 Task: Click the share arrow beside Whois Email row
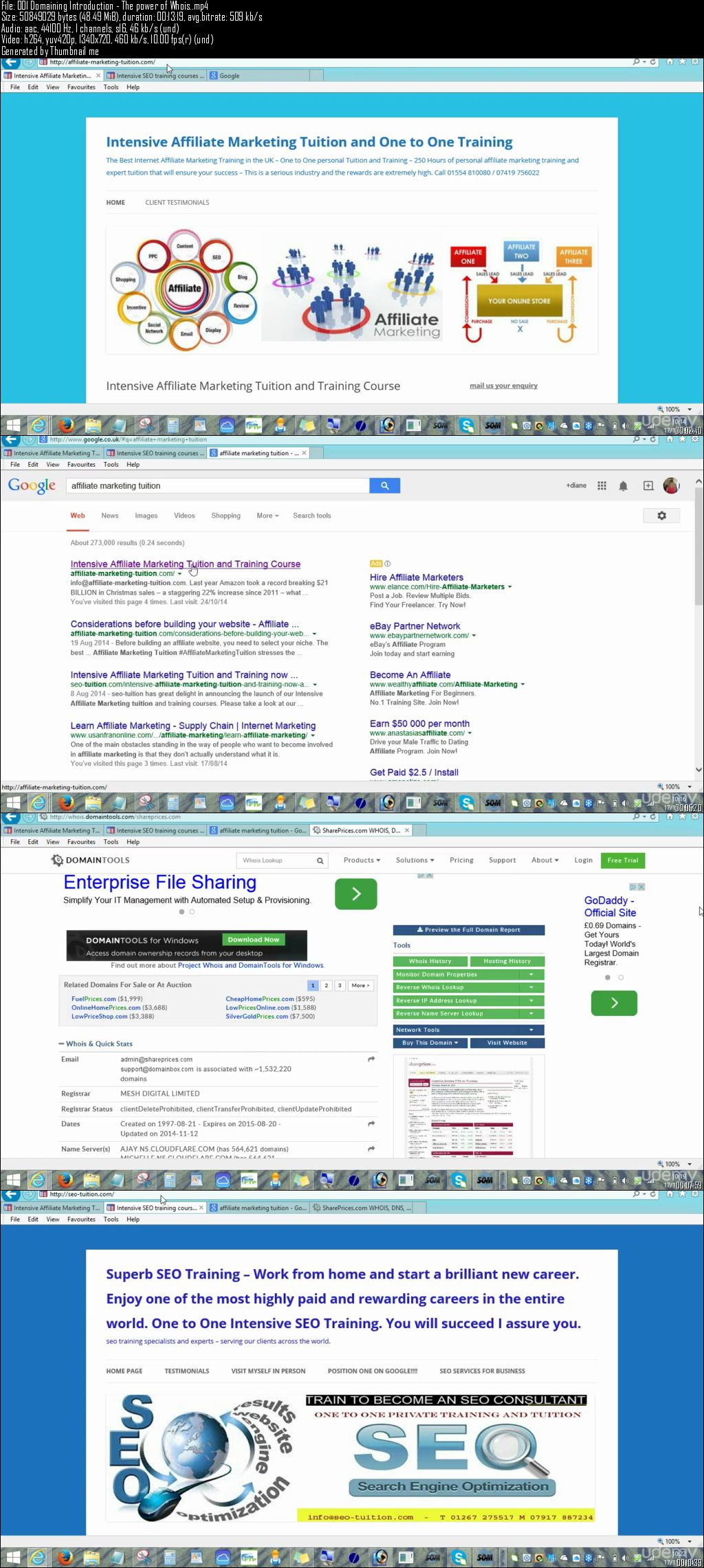point(371,1059)
